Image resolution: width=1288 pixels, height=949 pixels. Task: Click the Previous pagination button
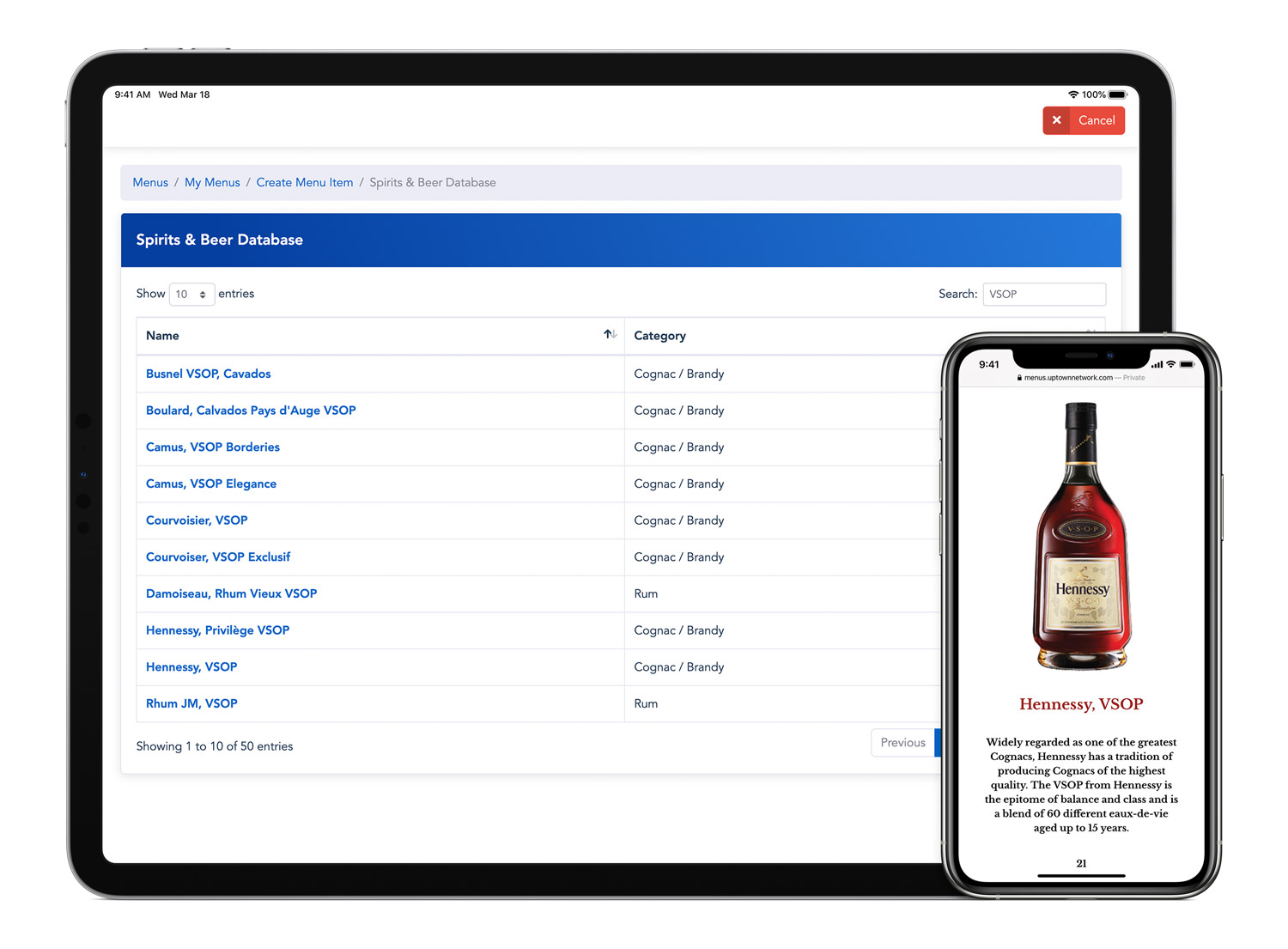point(902,743)
